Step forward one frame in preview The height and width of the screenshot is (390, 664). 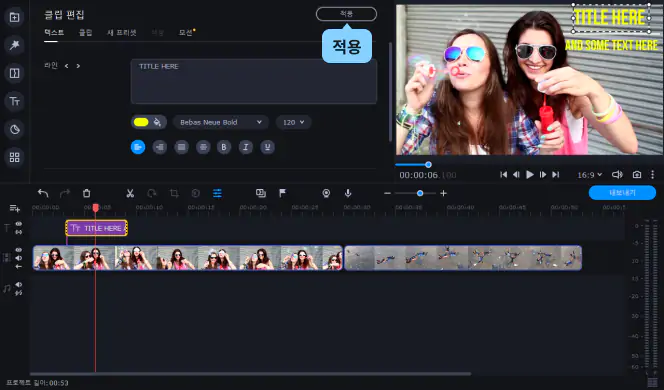543,174
